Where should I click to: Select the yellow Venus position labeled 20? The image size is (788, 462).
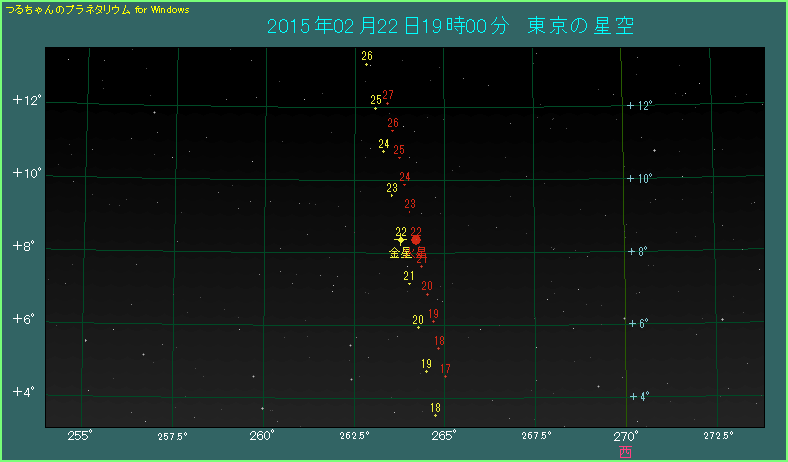coord(418,321)
